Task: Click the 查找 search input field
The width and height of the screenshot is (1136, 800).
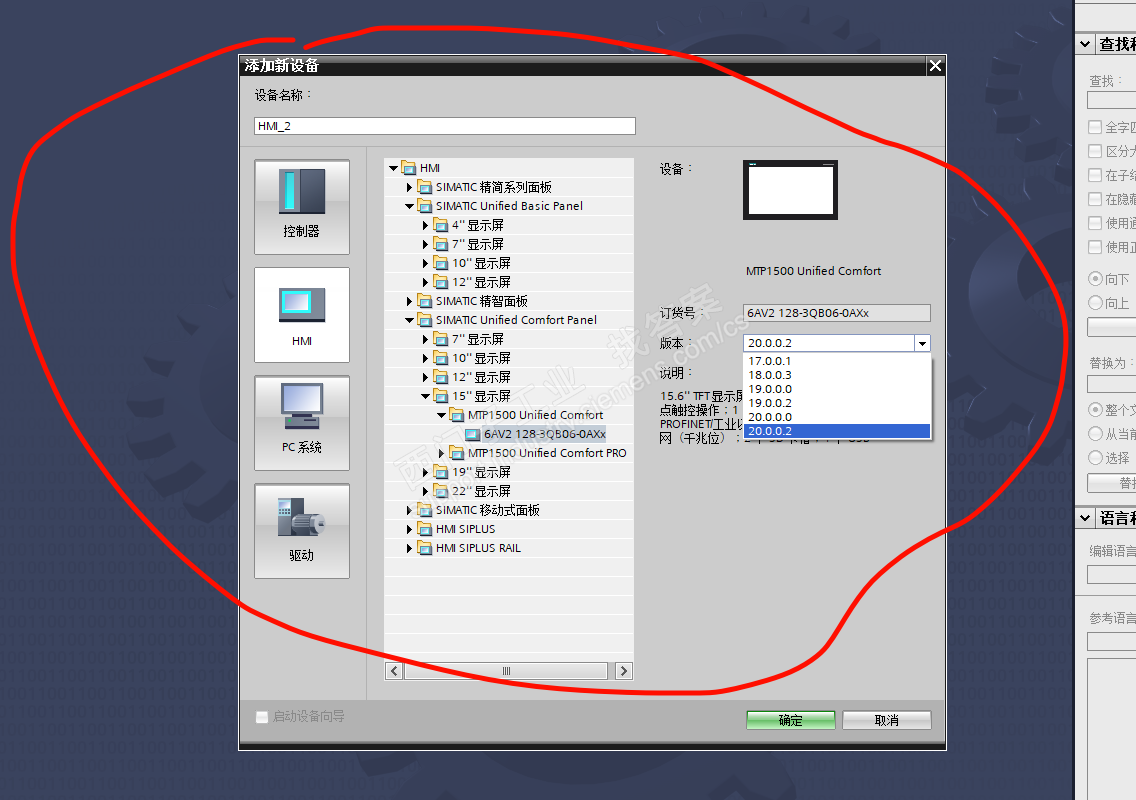Action: [x=1111, y=100]
